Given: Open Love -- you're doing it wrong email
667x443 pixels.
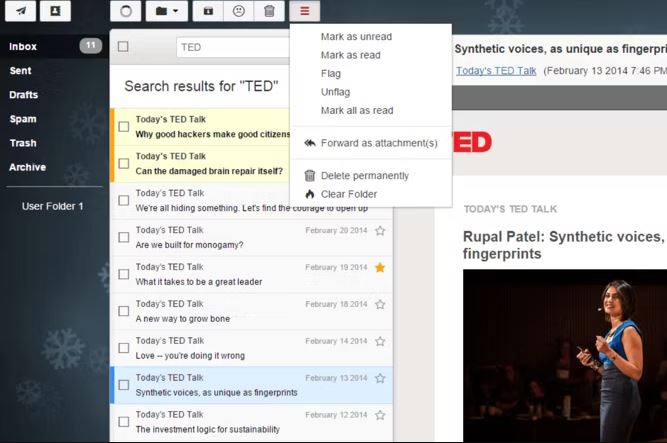Looking at the screenshot, I should pos(251,348).
